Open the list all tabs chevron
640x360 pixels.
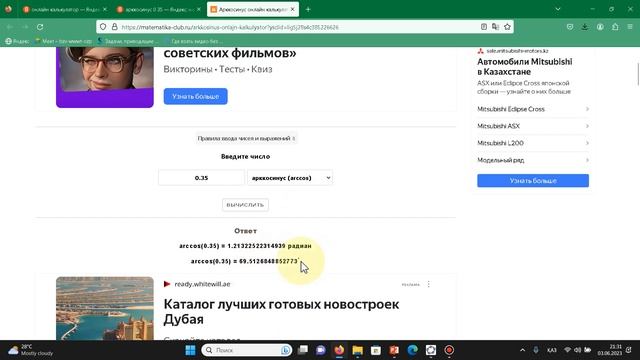[558, 9]
